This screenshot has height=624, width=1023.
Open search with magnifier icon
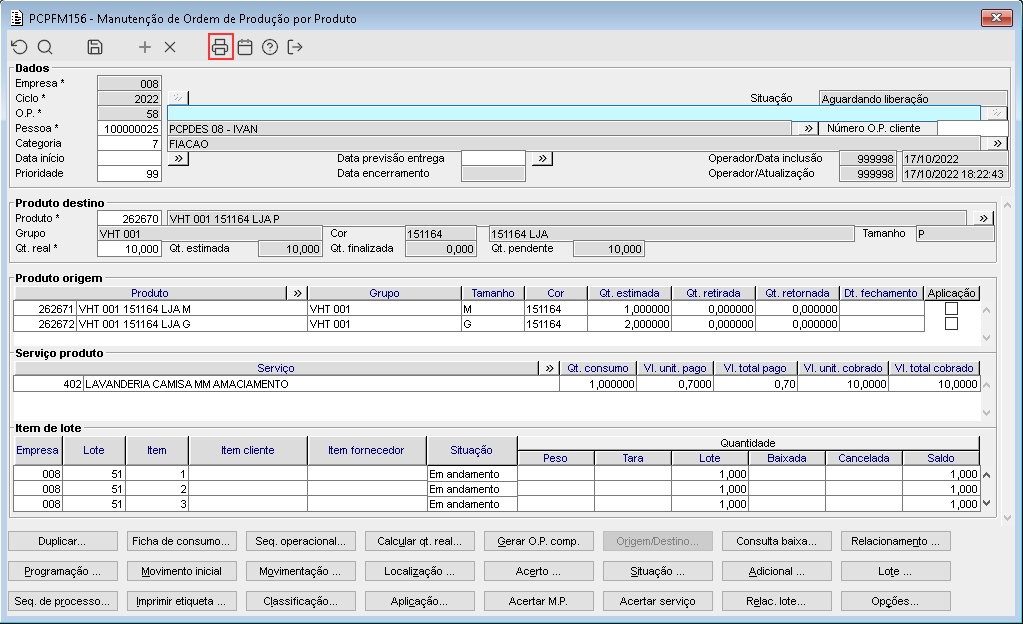(x=45, y=47)
